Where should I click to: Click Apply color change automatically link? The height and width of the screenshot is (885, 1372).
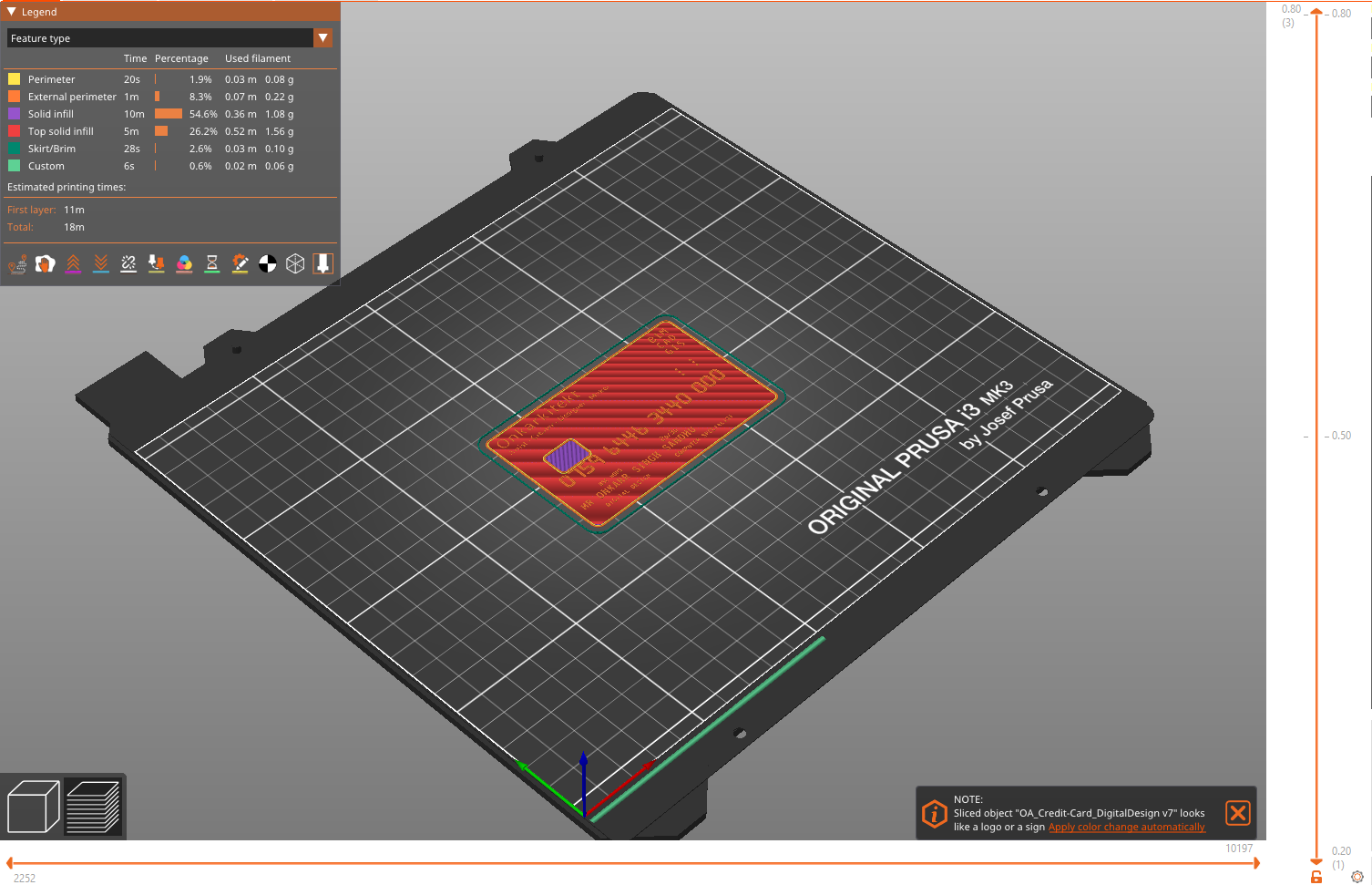tap(1126, 827)
